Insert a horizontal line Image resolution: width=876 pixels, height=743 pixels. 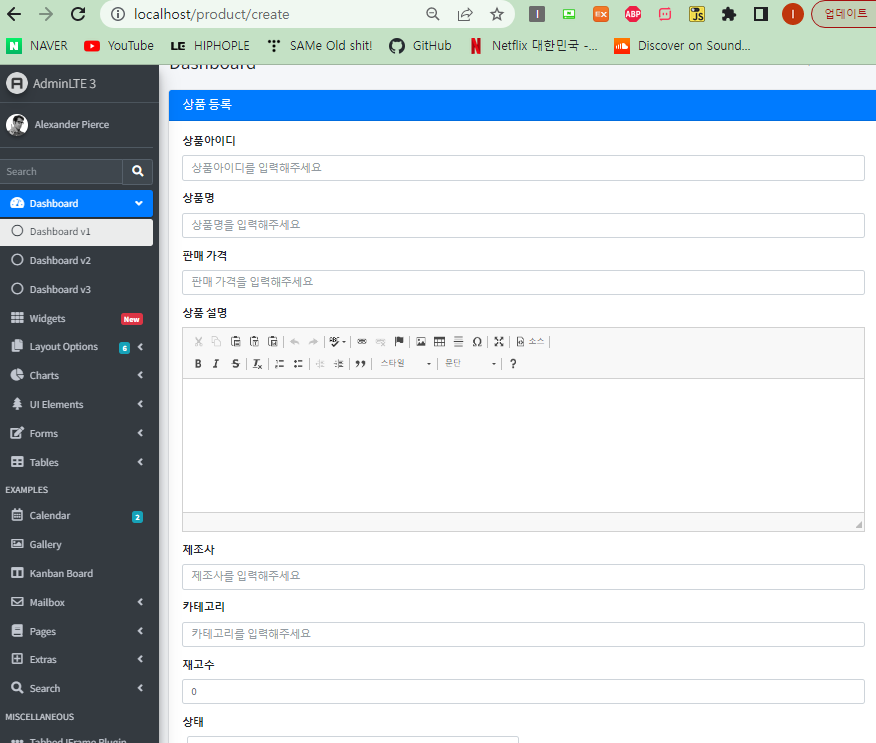(458, 341)
